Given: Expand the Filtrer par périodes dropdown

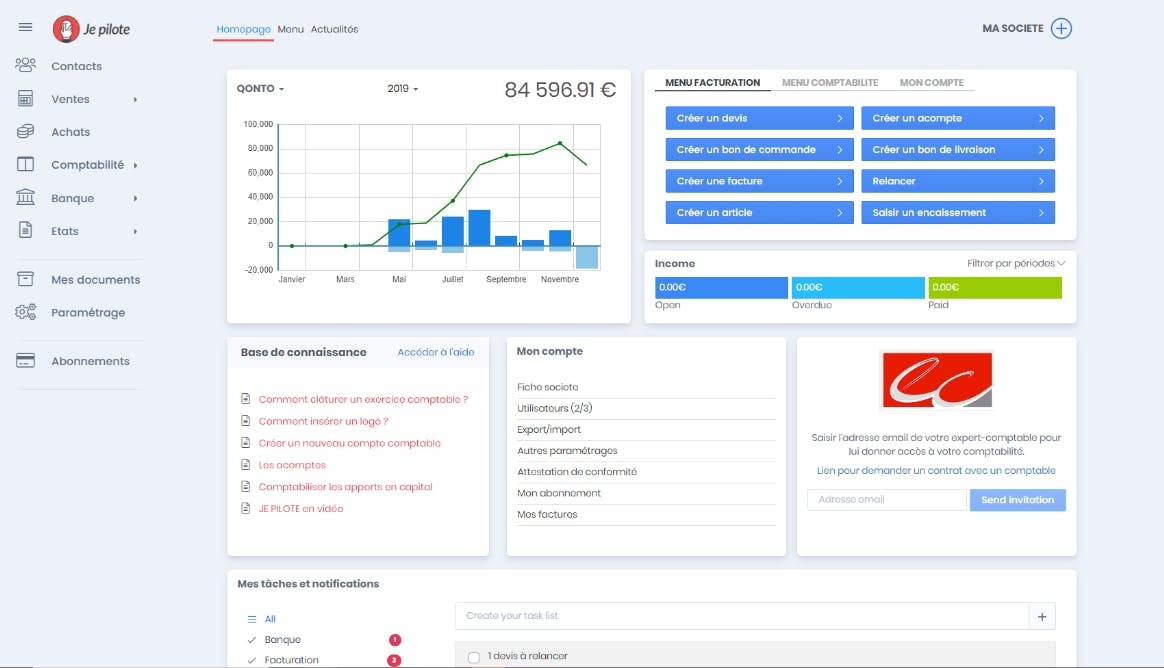Looking at the screenshot, I should (1015, 264).
